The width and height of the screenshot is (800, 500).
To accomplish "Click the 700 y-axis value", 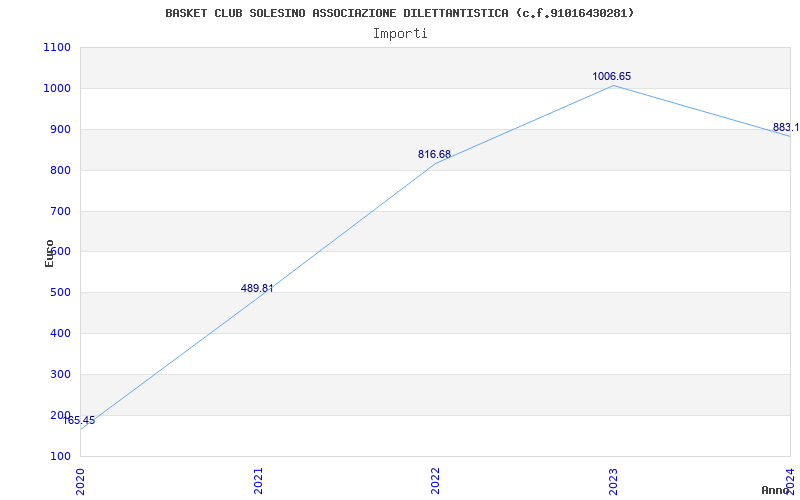I will [x=60, y=211].
